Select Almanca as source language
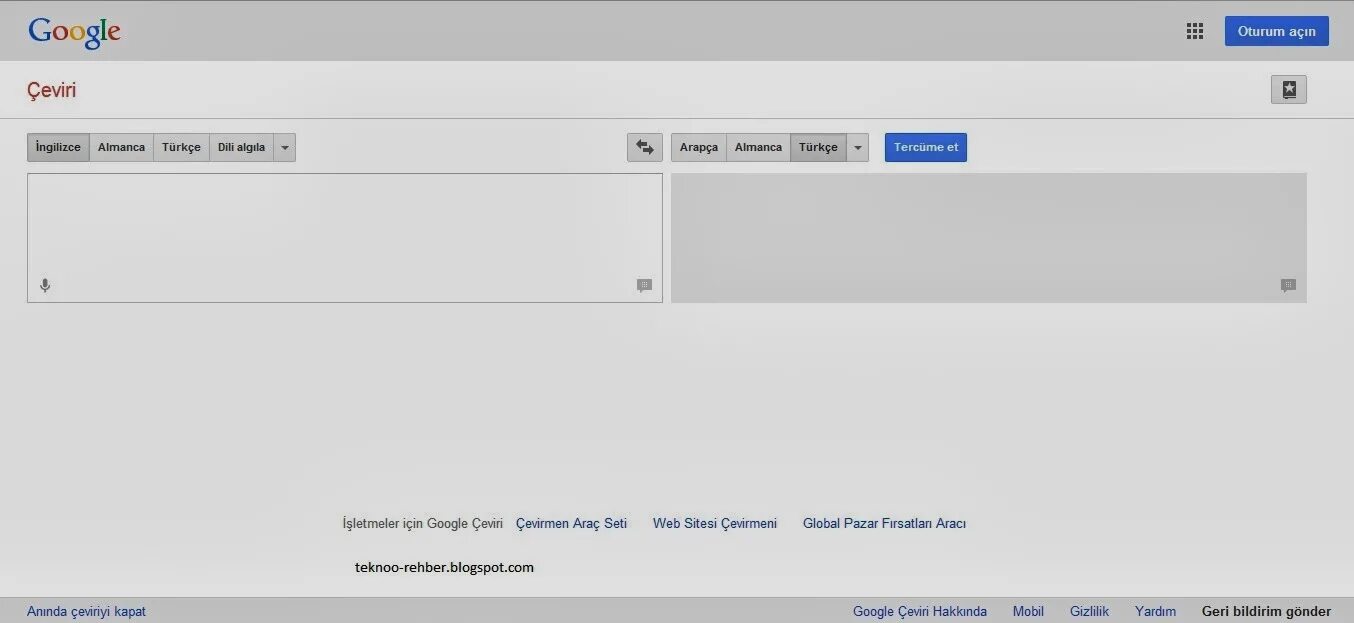The image size is (1354, 623). coord(122,147)
